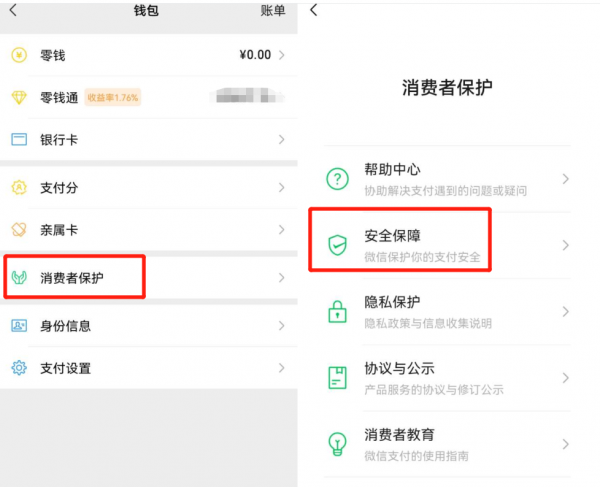Tap the 身份信息 ID icon
Screen dimensions: 600x487
(18, 326)
